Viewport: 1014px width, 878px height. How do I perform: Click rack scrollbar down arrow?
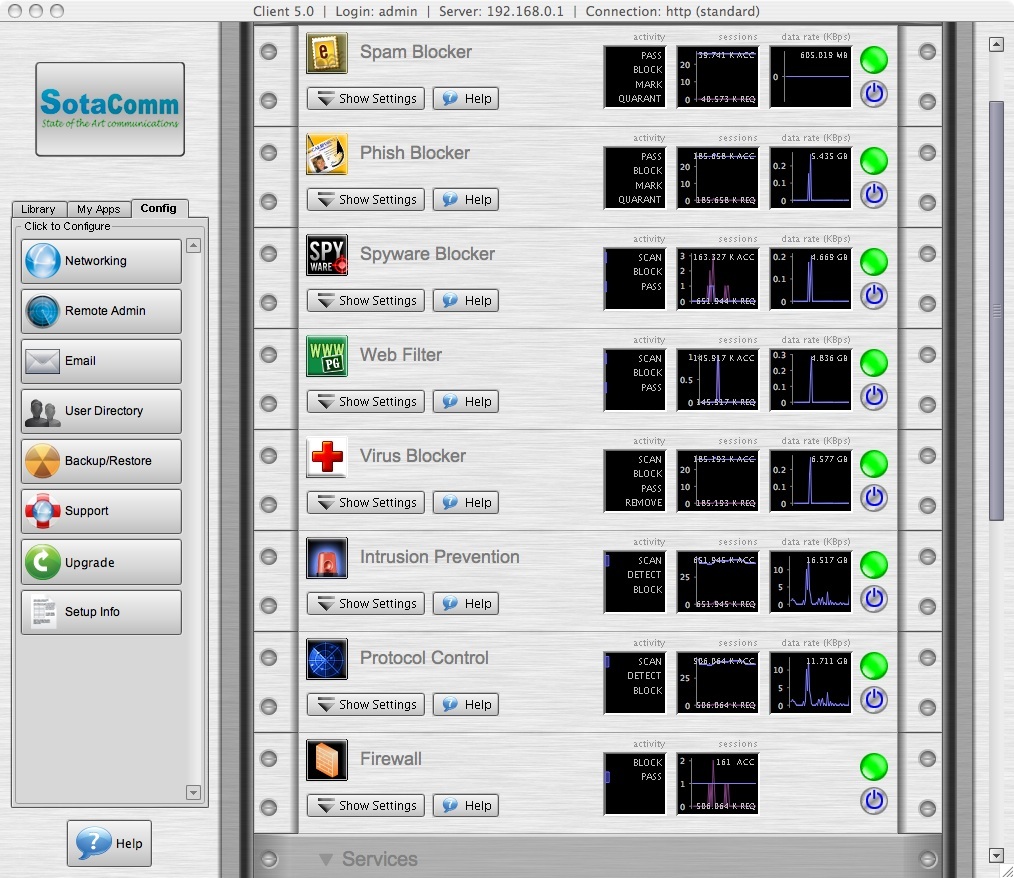pyautogui.click(x=996, y=855)
